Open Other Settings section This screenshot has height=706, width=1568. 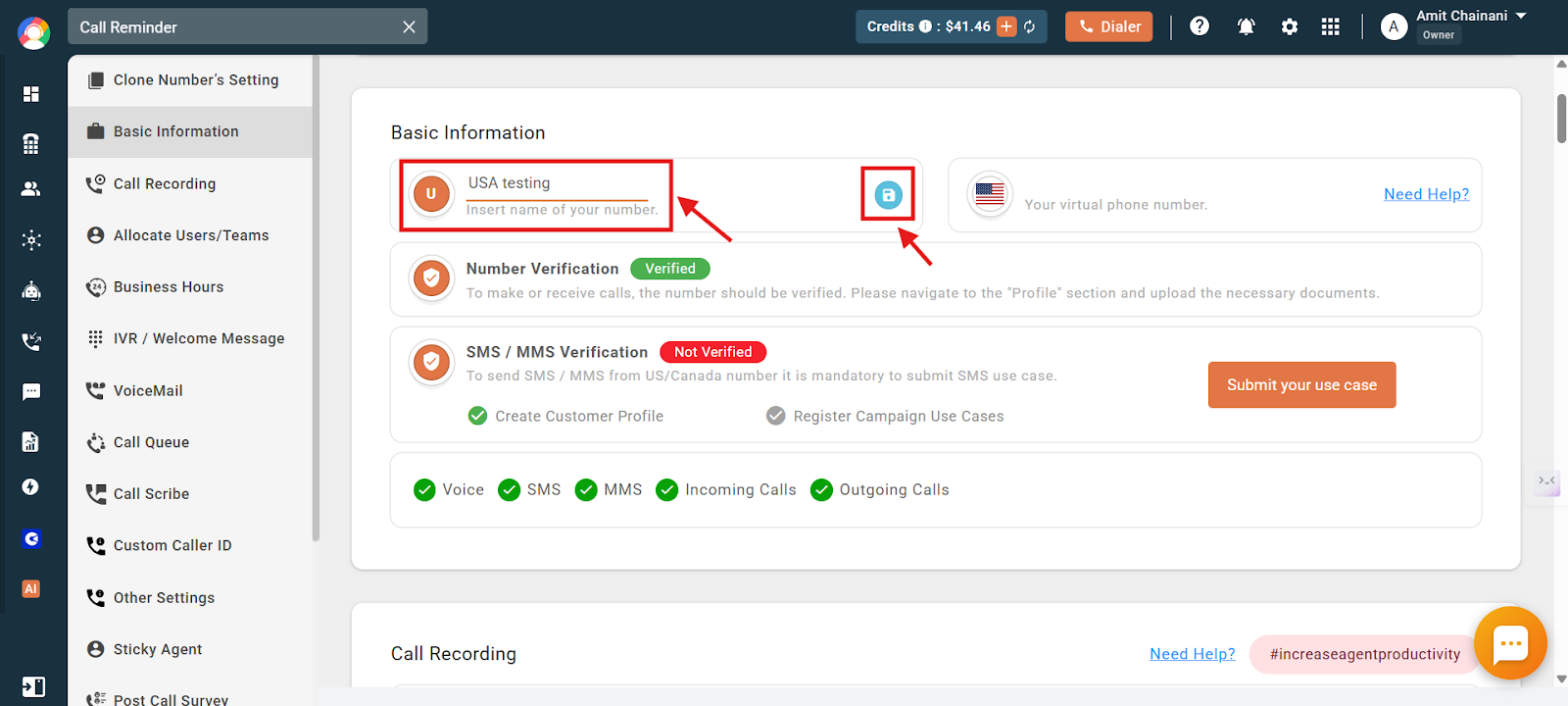(x=190, y=597)
